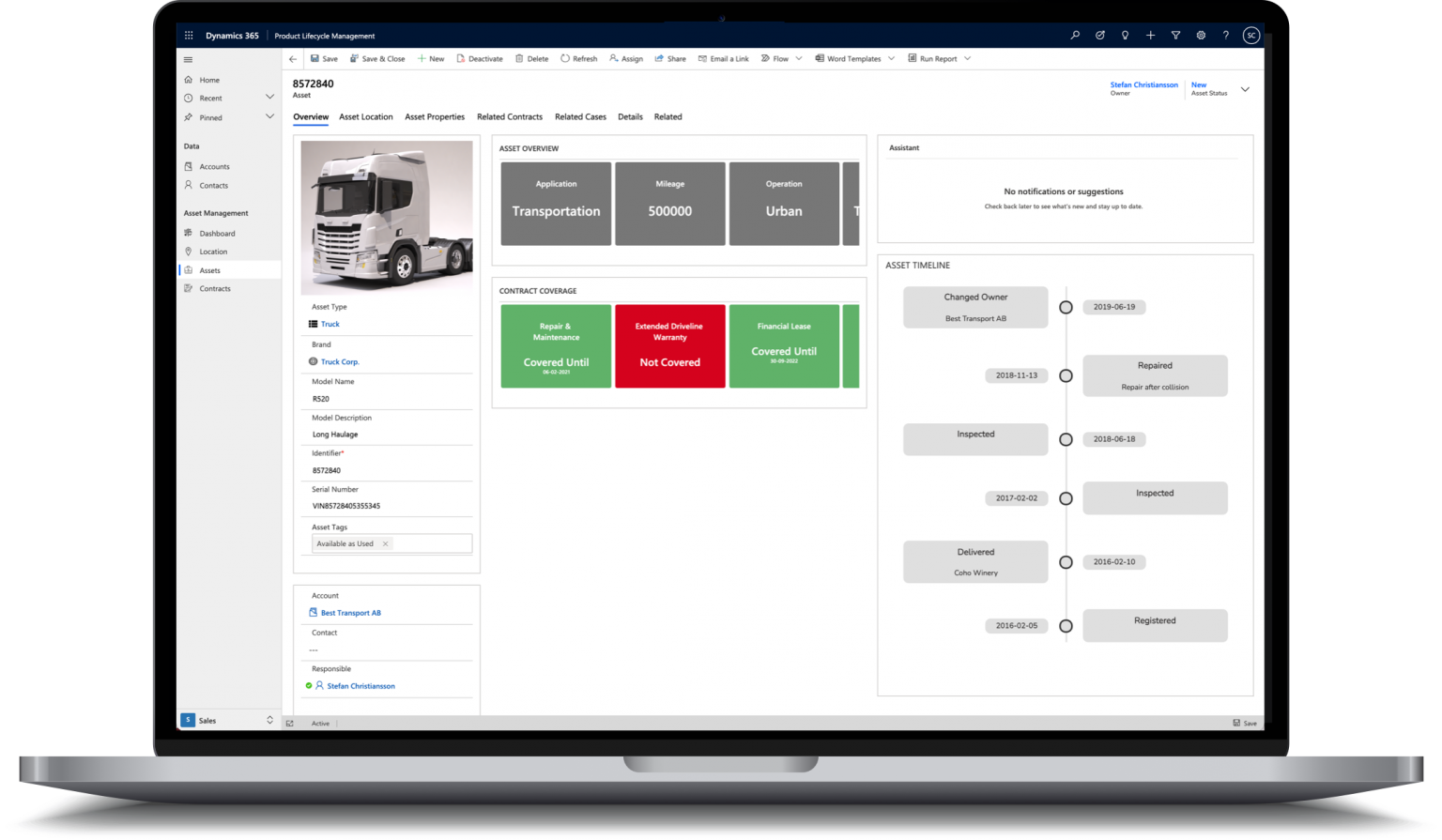This screenshot has height=840, width=1442.
Task: Share the asset record
Action: [670, 59]
